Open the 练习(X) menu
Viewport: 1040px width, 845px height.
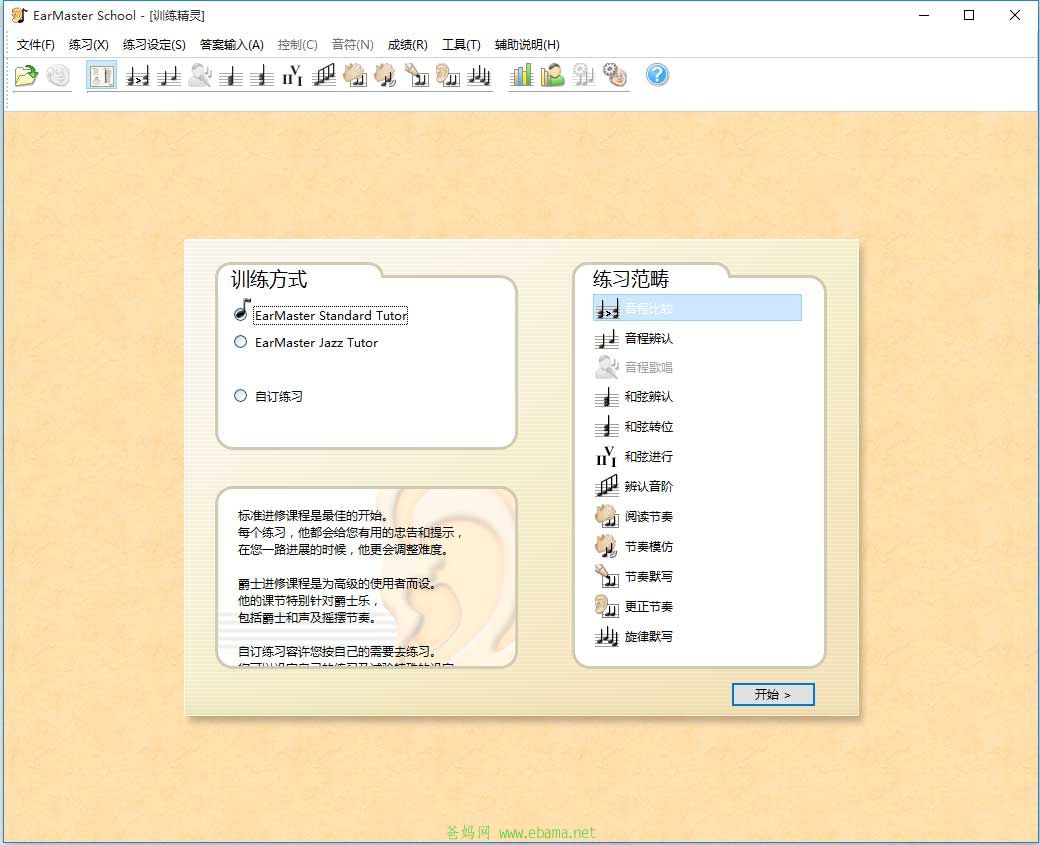89,44
